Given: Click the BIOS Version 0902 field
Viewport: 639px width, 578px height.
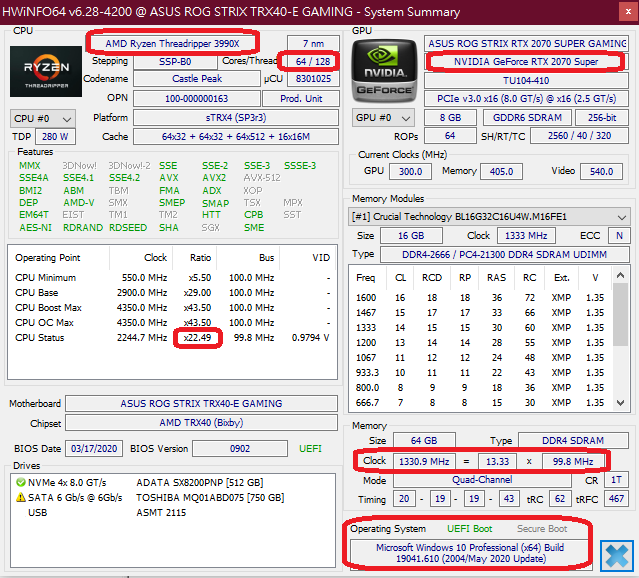Looking at the screenshot, I should pyautogui.click(x=240, y=449).
